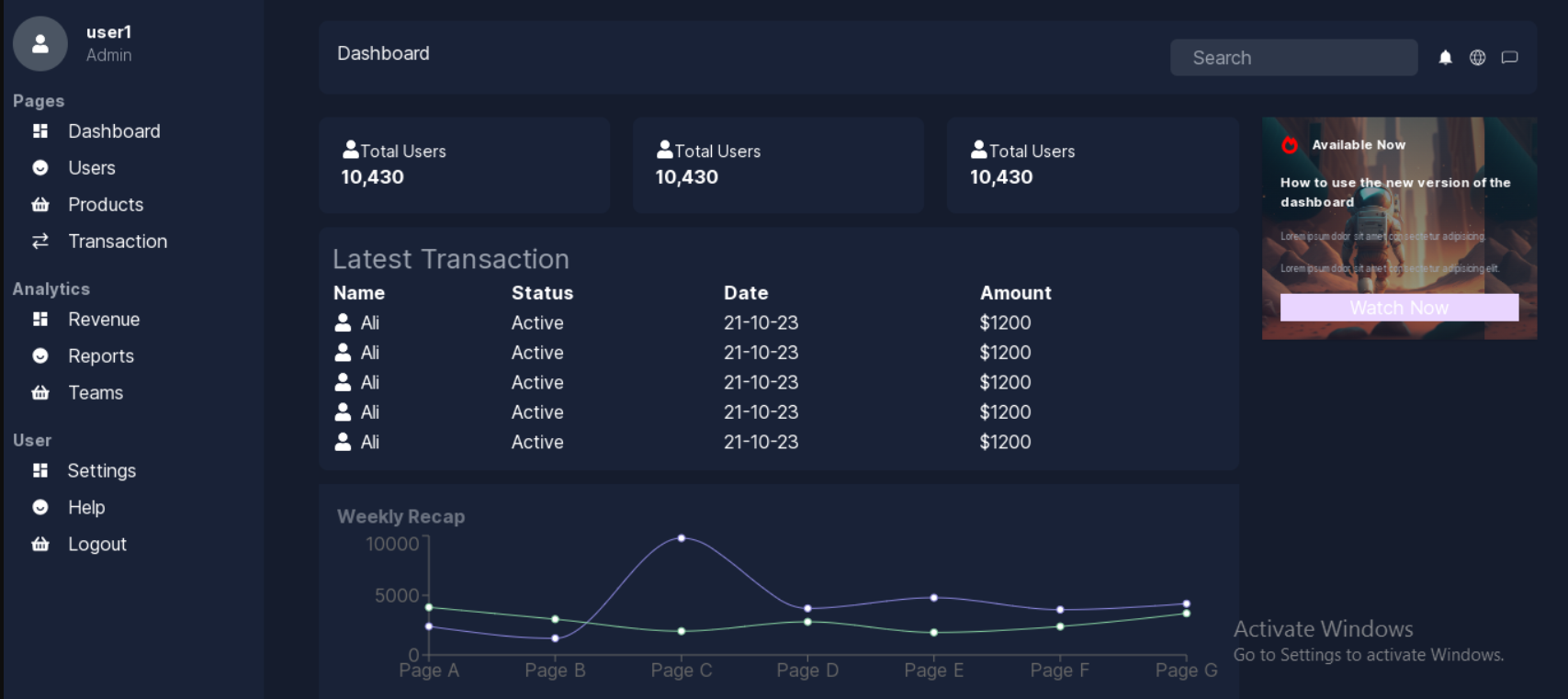
Task: Go to the Users page
Action: [92, 168]
